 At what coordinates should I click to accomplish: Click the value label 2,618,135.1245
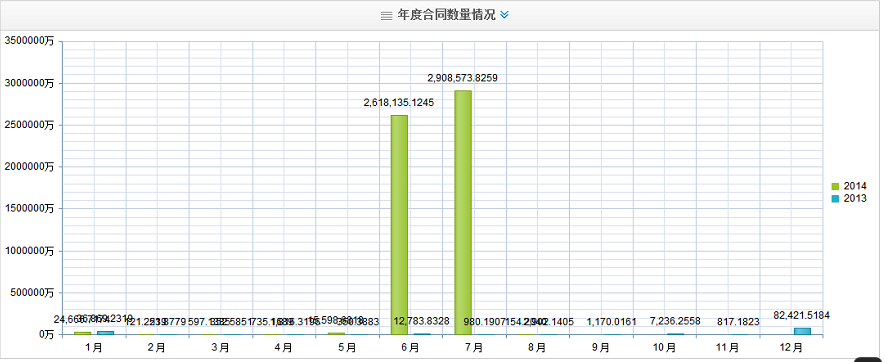(x=398, y=103)
